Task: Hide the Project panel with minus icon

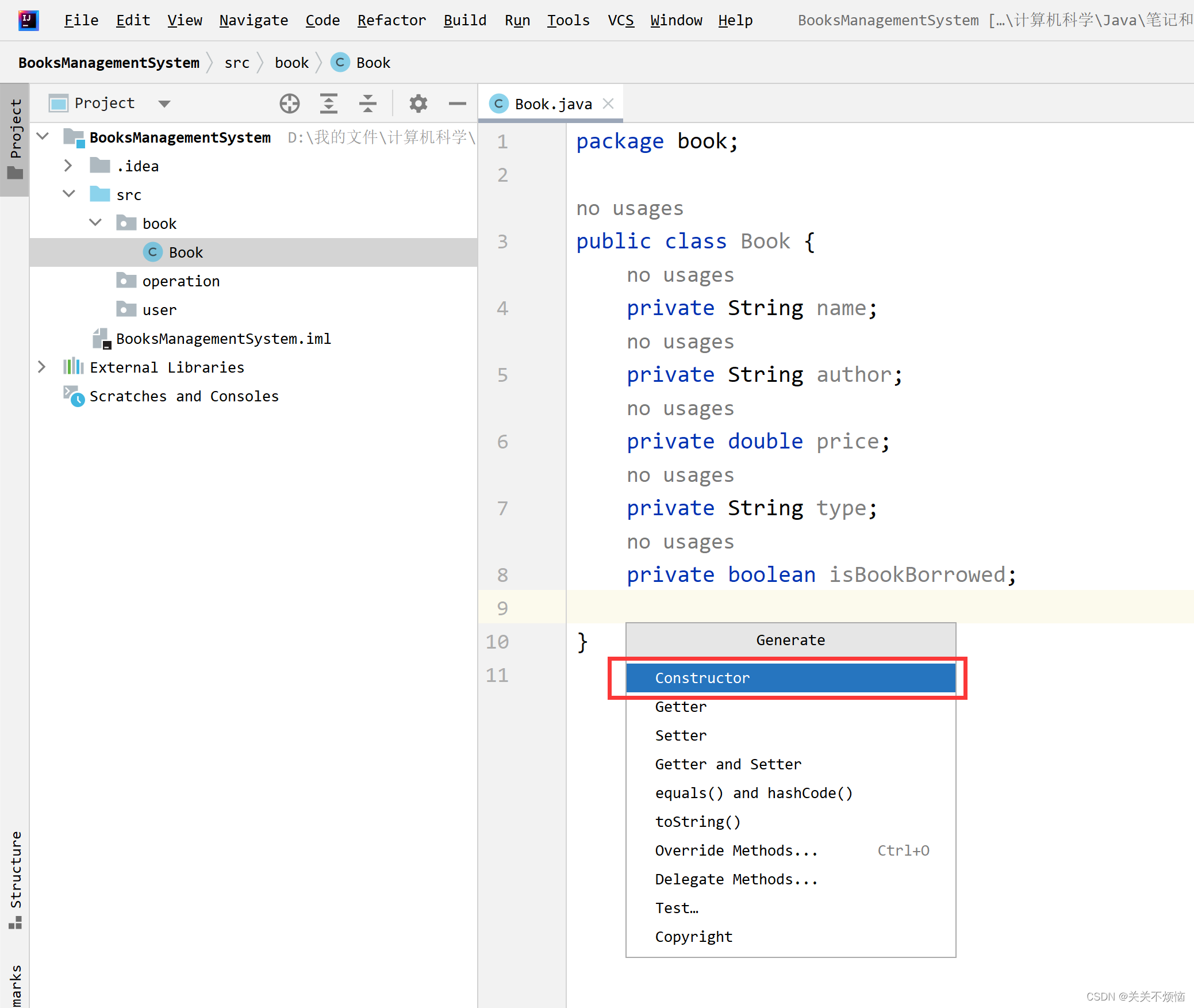Action: click(x=457, y=104)
